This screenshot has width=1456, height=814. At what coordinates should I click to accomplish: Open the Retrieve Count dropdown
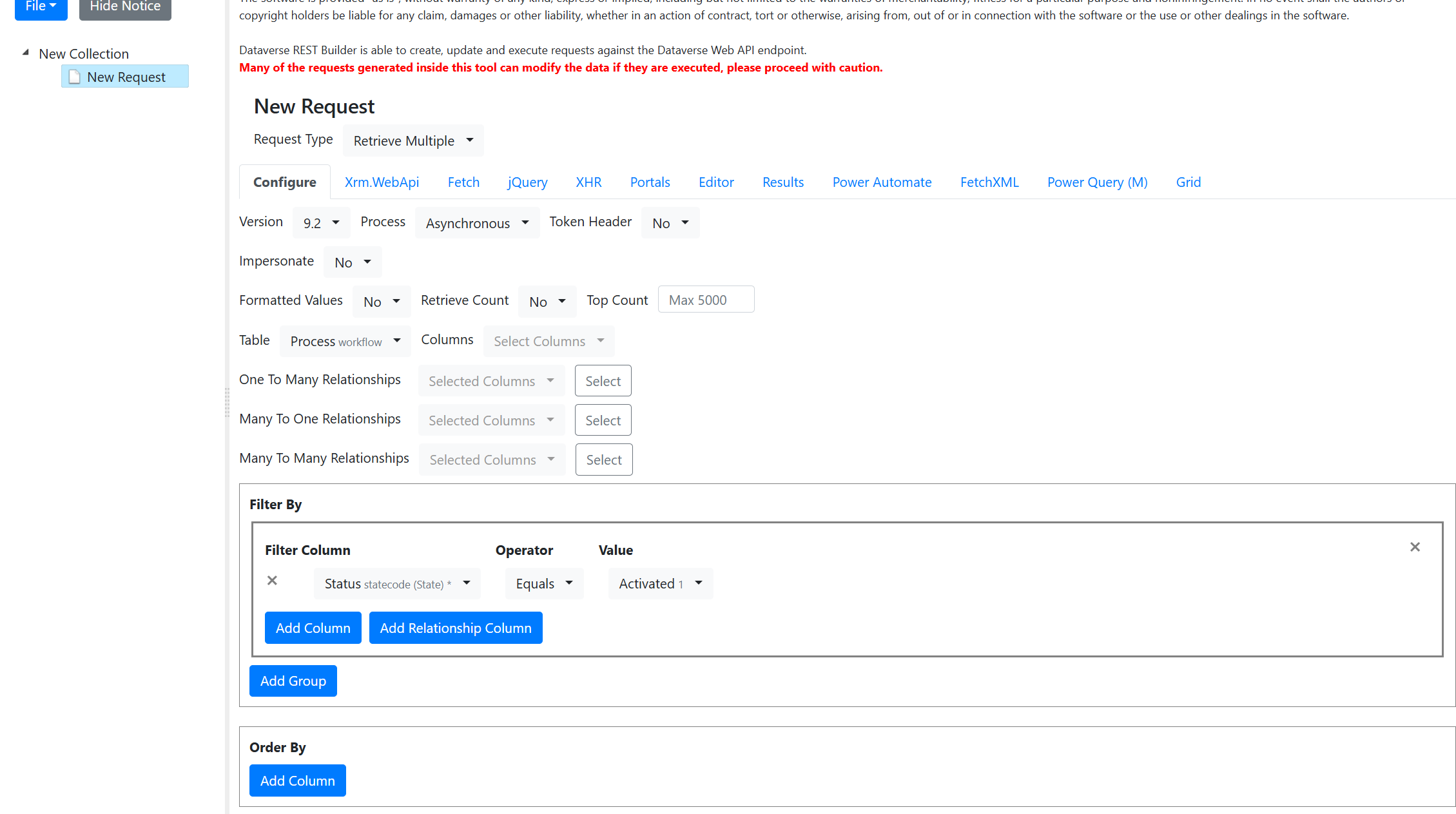coord(547,302)
